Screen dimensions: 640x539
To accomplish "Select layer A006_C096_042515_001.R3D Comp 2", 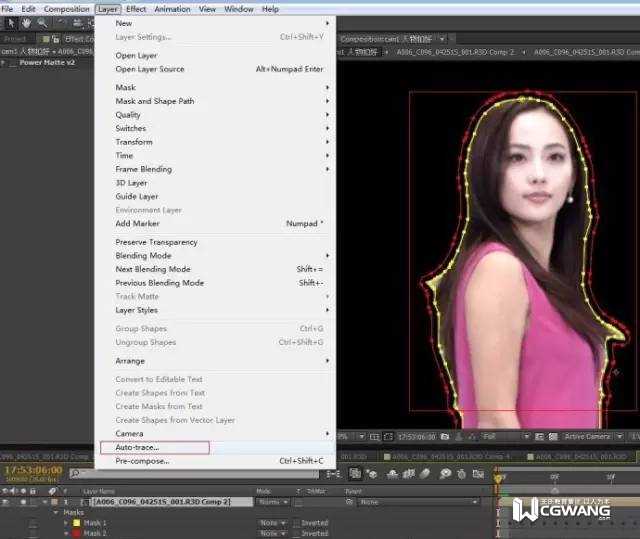I will coord(162,502).
